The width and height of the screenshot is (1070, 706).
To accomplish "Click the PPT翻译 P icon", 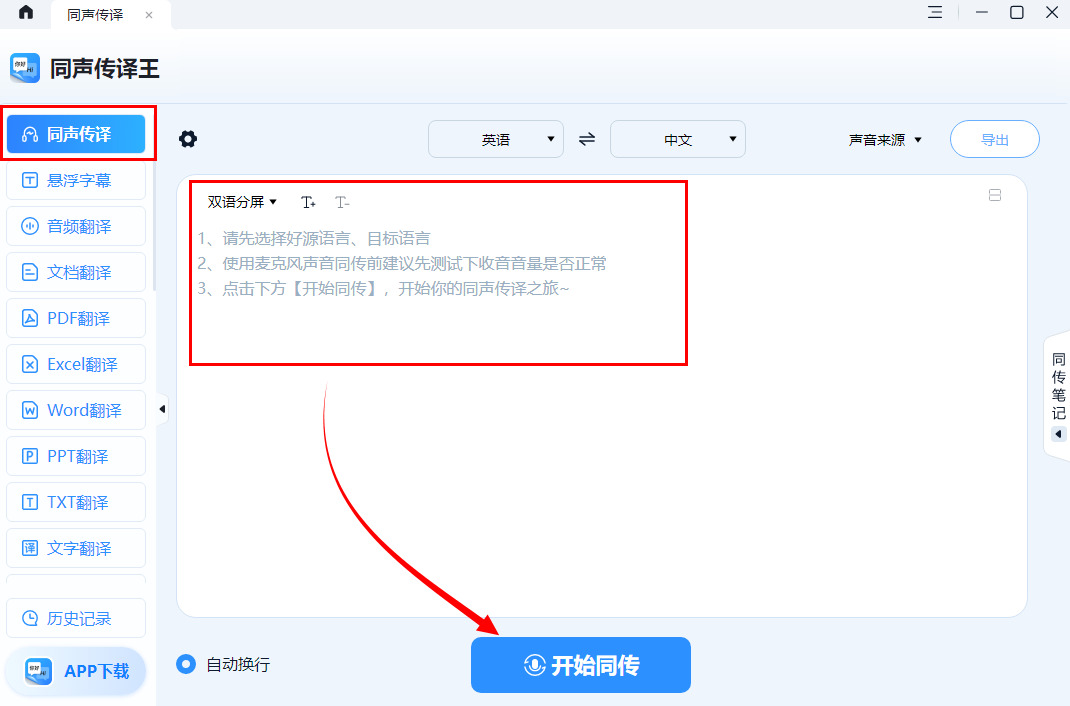I will (29, 456).
